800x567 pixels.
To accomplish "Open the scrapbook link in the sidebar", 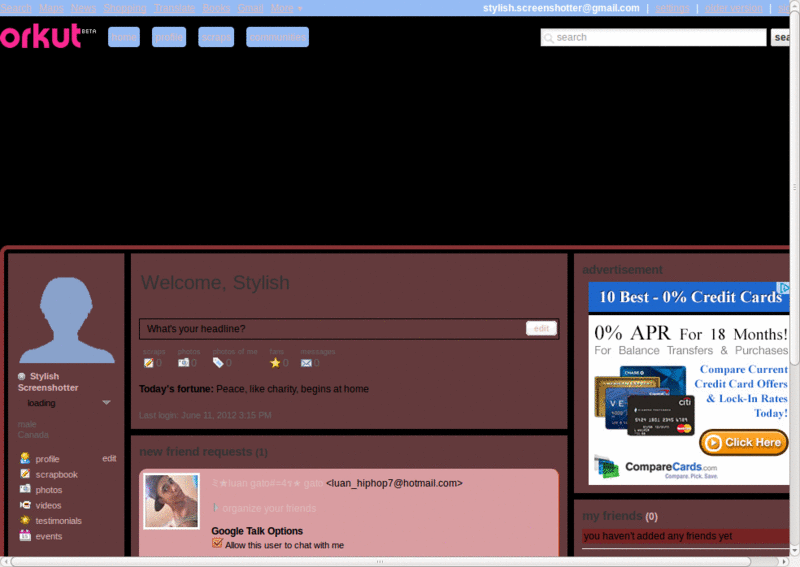I will click(57, 474).
